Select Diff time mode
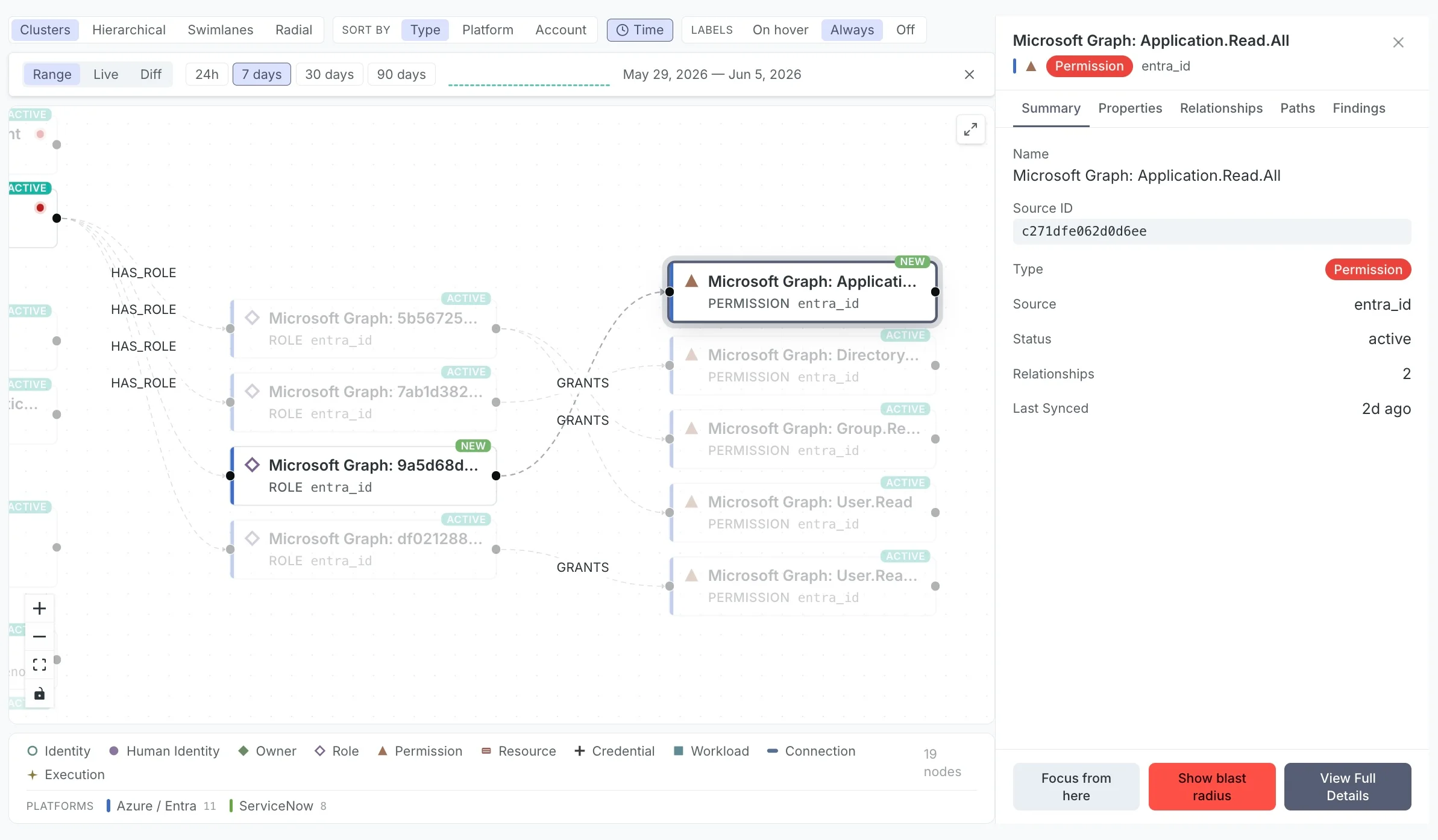1438x840 pixels. [151, 75]
